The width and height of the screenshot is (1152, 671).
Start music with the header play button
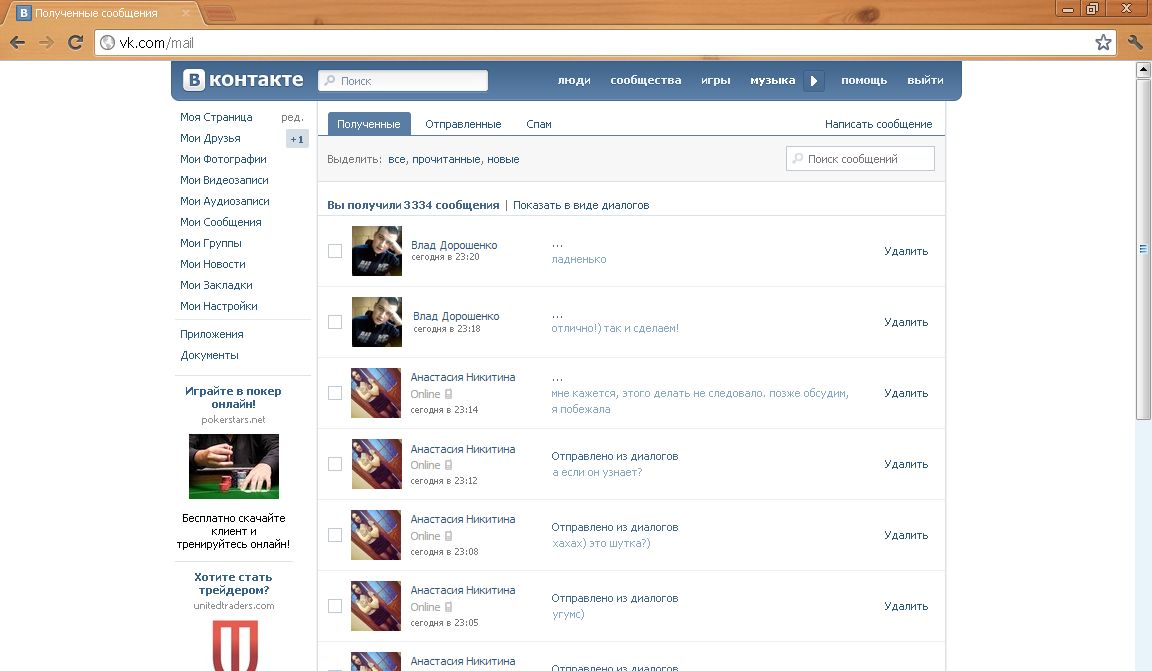(813, 80)
